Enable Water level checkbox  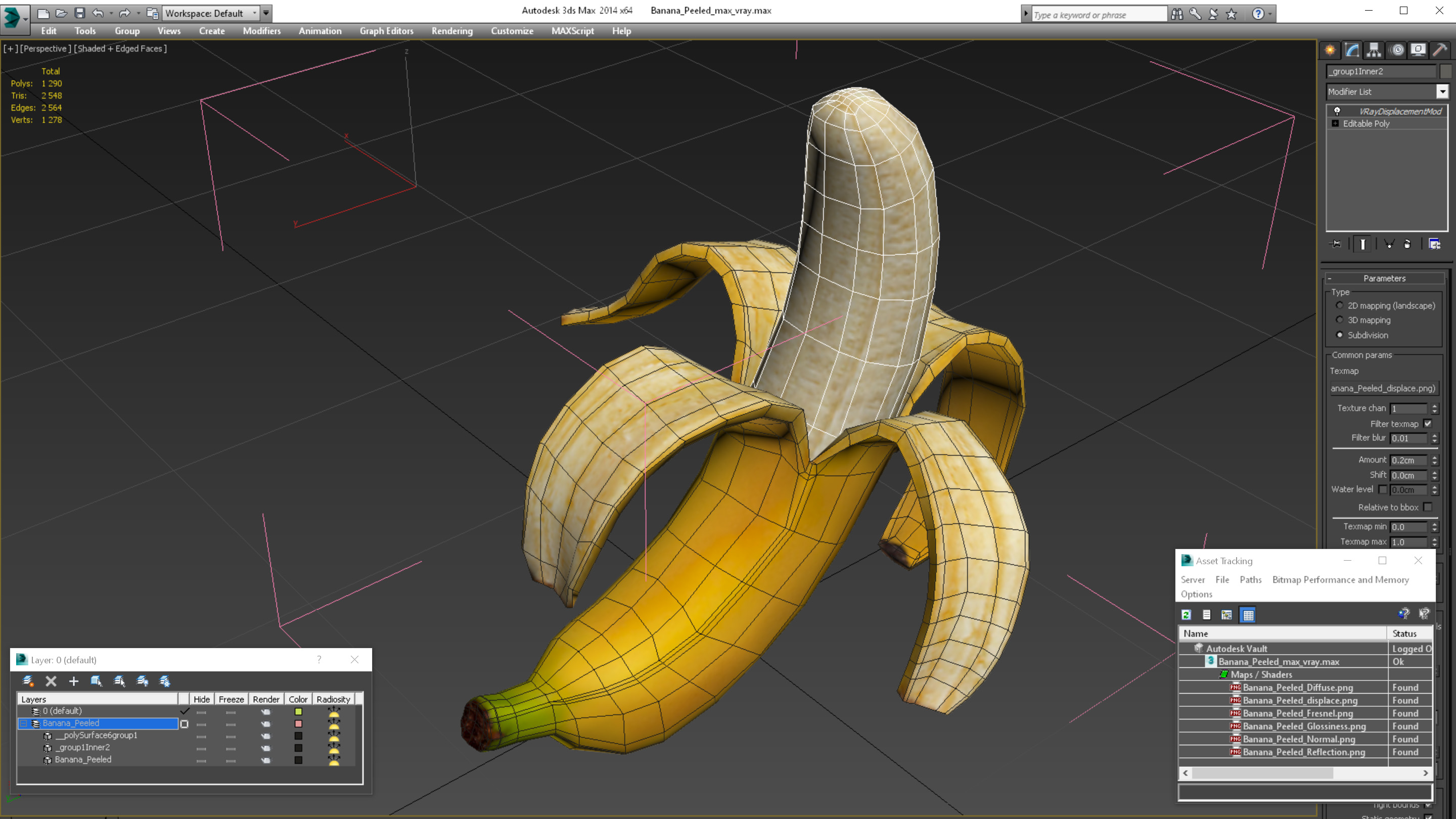[1383, 489]
